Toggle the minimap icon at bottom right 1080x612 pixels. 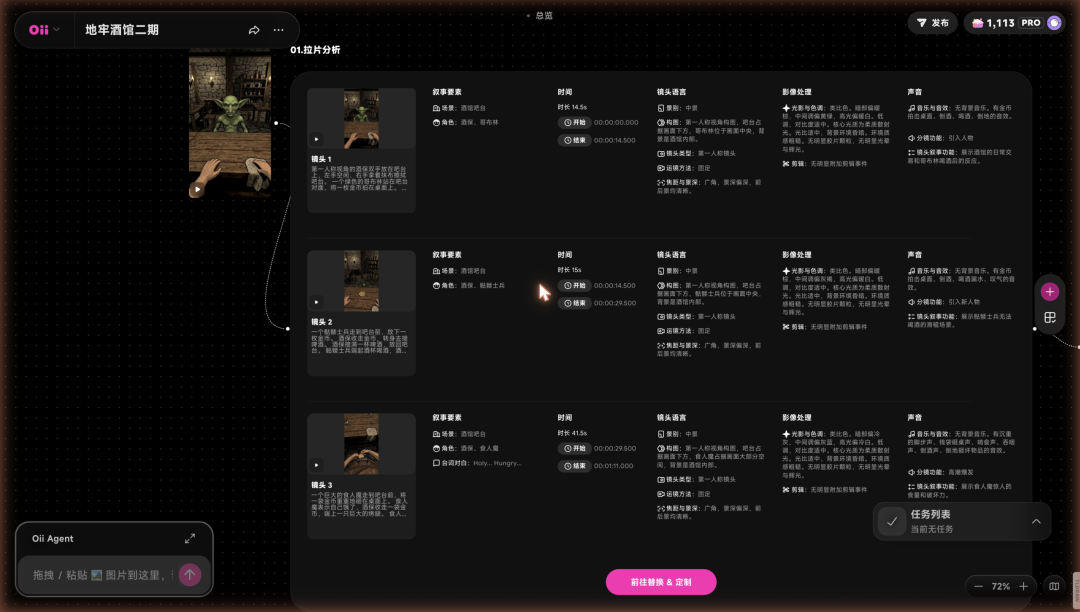(1054, 587)
